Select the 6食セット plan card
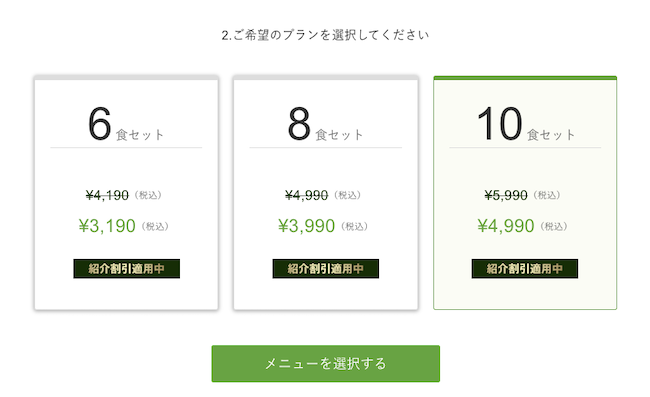650x397 pixels. click(126, 193)
